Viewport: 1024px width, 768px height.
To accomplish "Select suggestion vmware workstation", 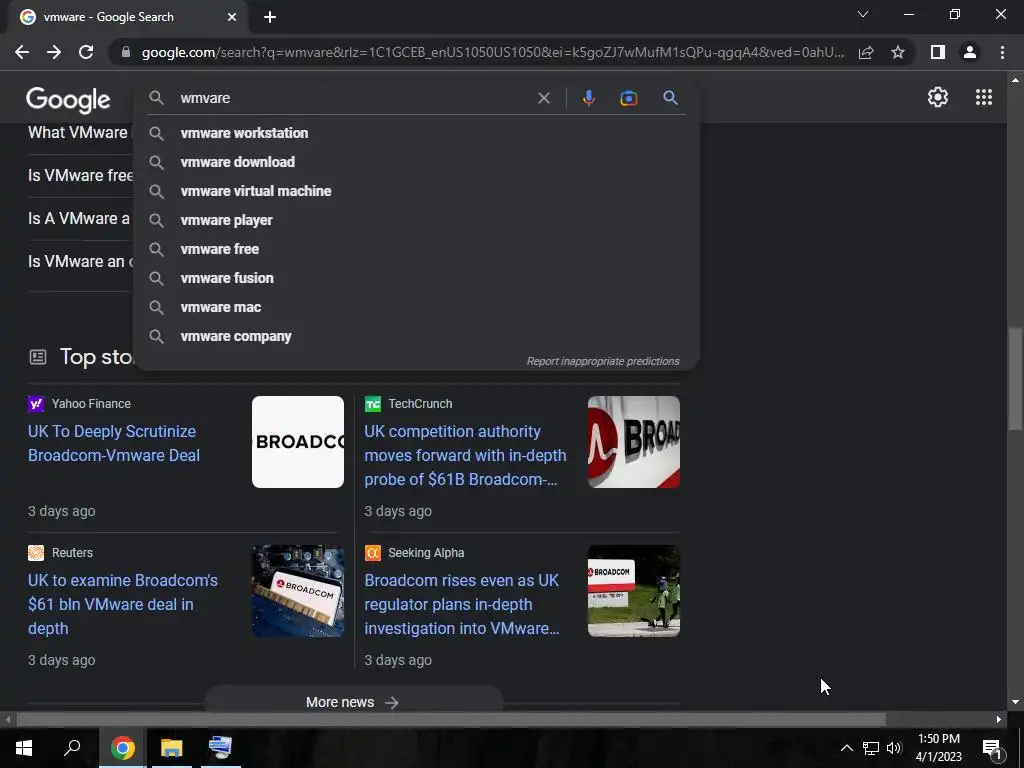I will (417, 133).
